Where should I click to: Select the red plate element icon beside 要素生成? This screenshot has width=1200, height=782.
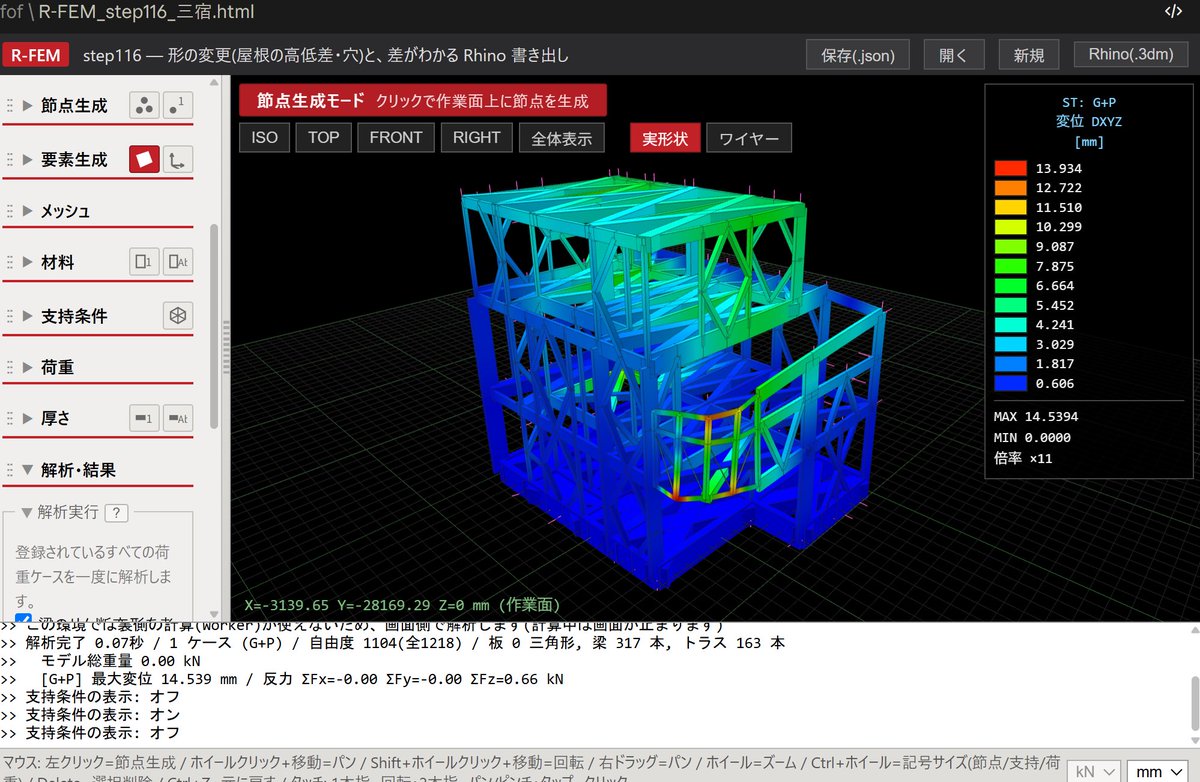[x=145, y=159]
